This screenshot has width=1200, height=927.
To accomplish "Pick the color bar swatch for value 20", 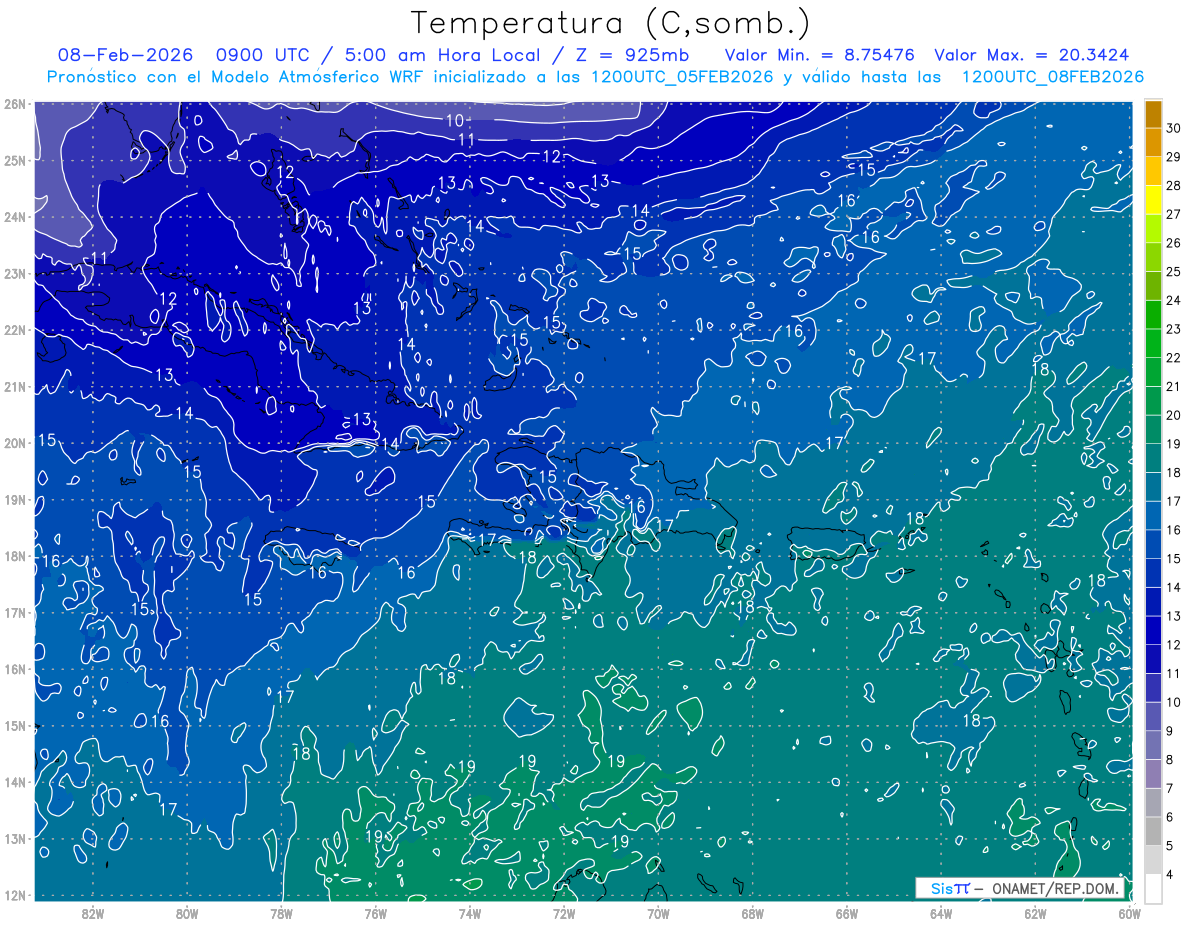I will click(x=1153, y=401).
